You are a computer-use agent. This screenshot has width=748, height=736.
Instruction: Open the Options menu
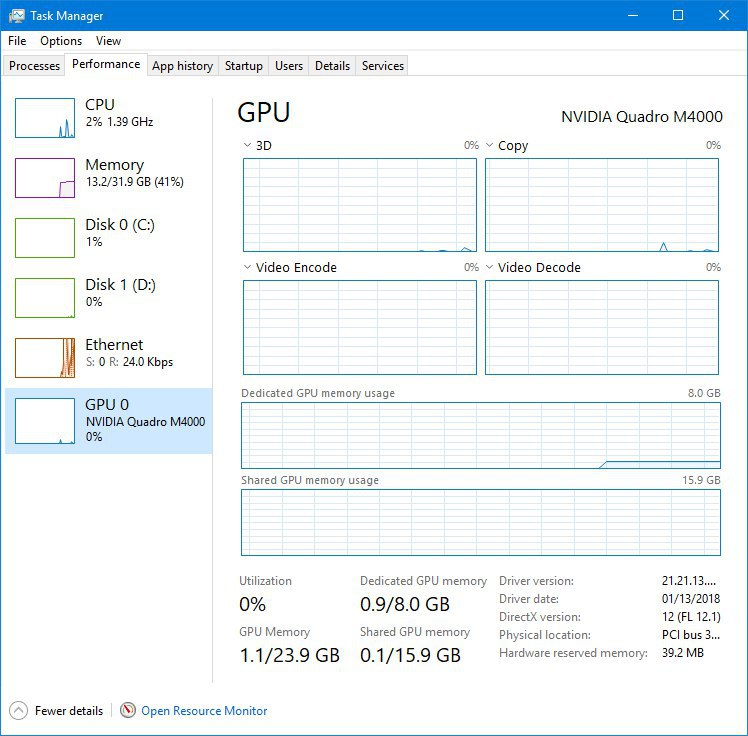click(x=61, y=41)
